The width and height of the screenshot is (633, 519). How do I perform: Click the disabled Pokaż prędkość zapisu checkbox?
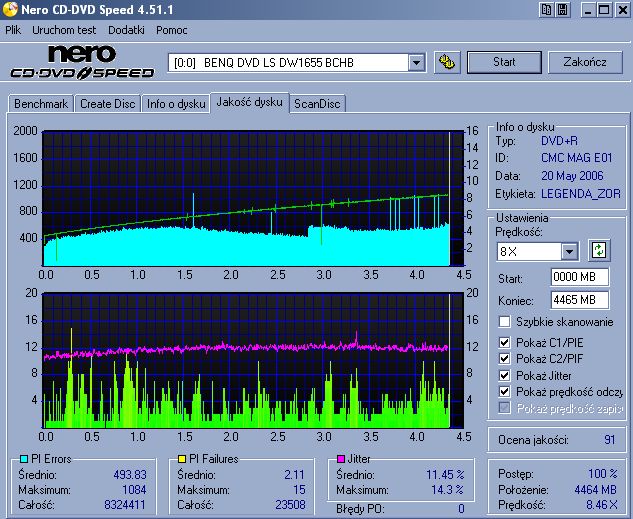(504, 408)
